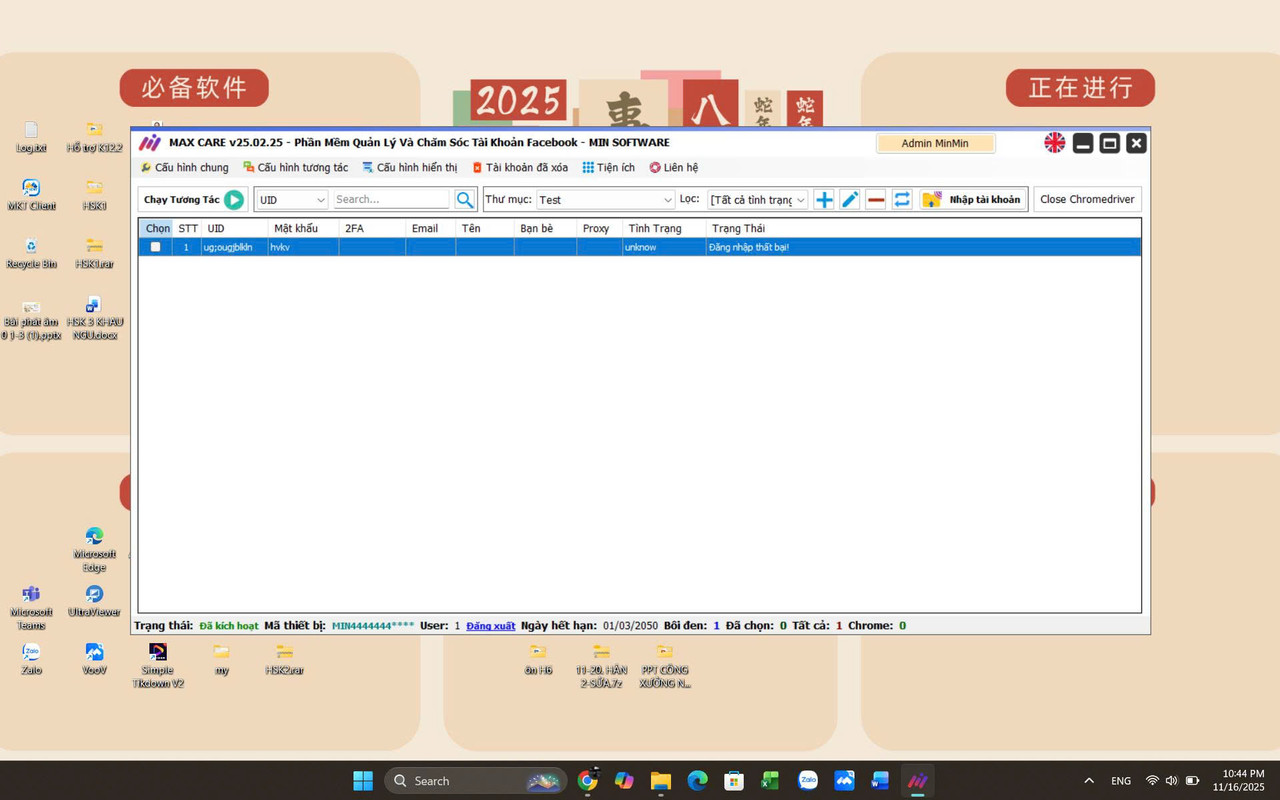Open the Cấu hình tương tác menu
Screen dimensions: 1280x800
[296, 168]
